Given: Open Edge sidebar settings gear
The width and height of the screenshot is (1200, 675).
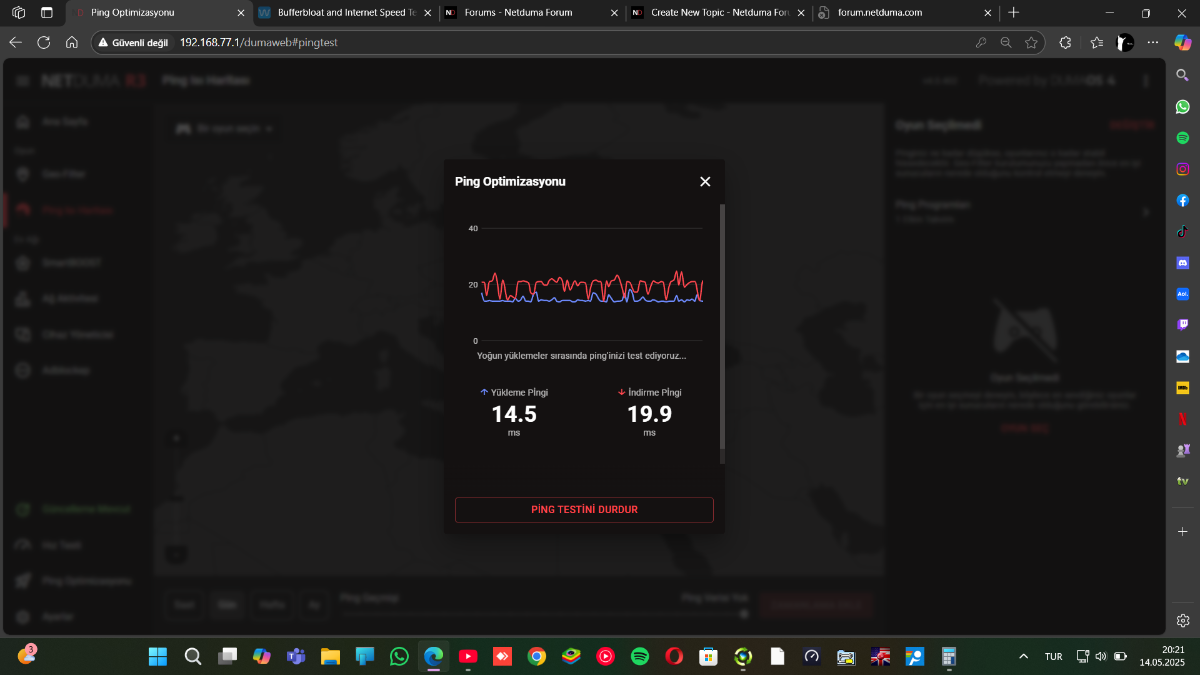Looking at the screenshot, I should click(x=1183, y=620).
